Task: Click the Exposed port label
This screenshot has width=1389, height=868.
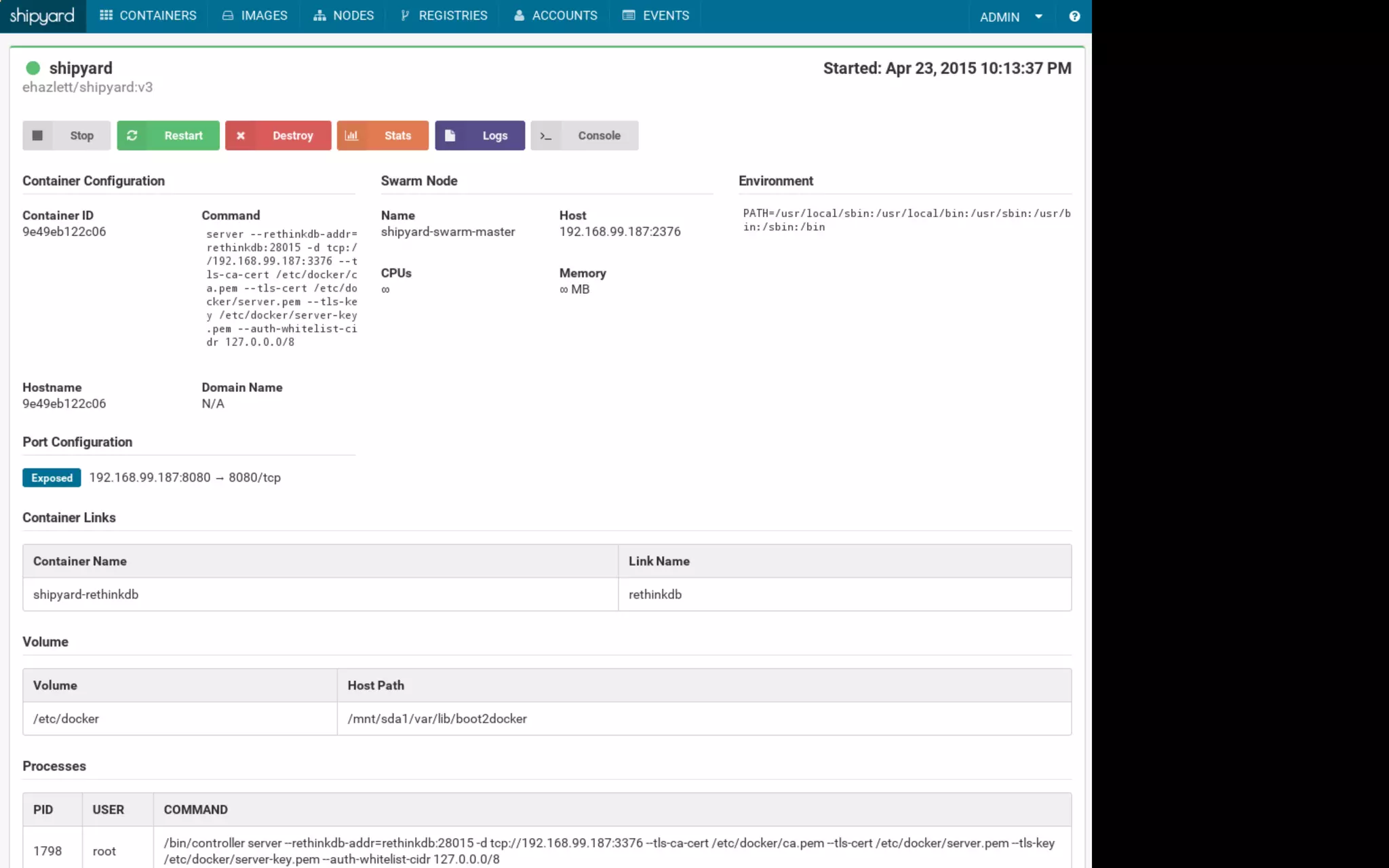Action: [52, 478]
